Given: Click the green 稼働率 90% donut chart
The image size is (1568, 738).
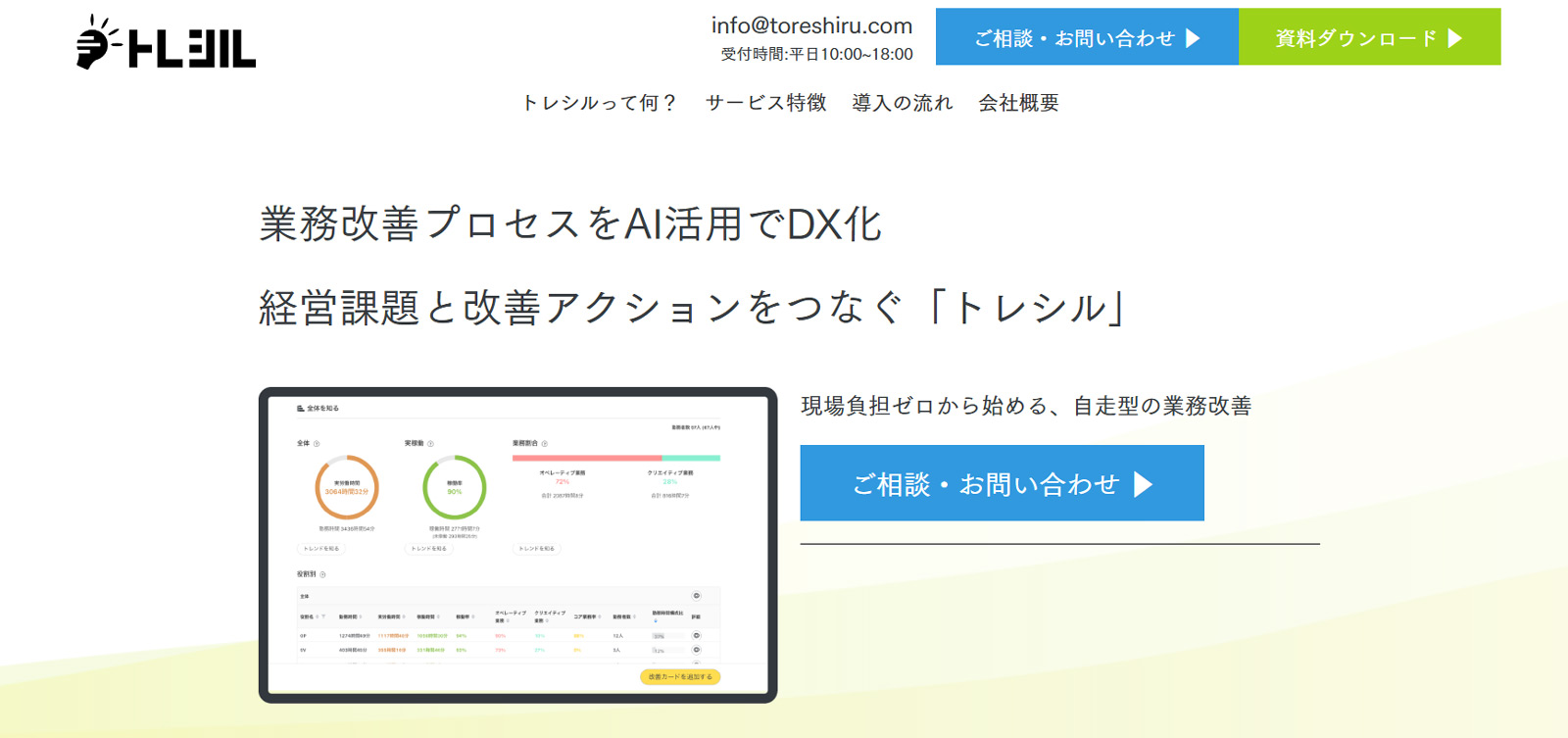Looking at the screenshot, I should (x=454, y=487).
